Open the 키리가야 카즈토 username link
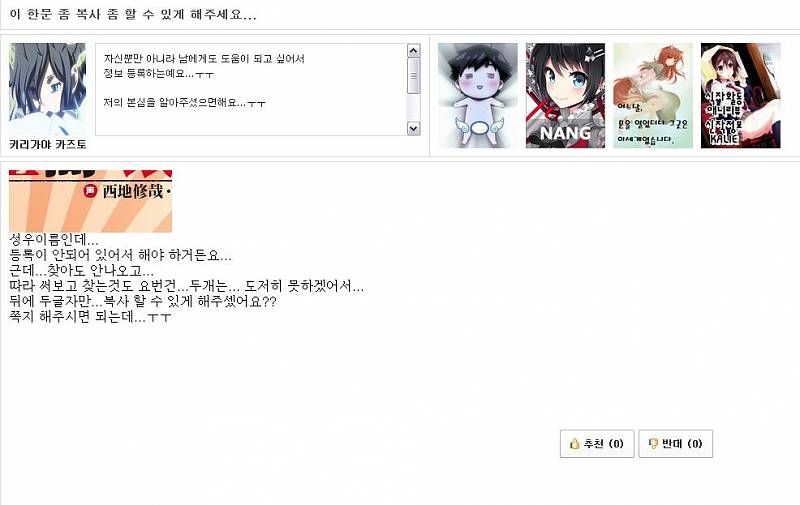The height and width of the screenshot is (505, 800). pyautogui.click(x=47, y=144)
